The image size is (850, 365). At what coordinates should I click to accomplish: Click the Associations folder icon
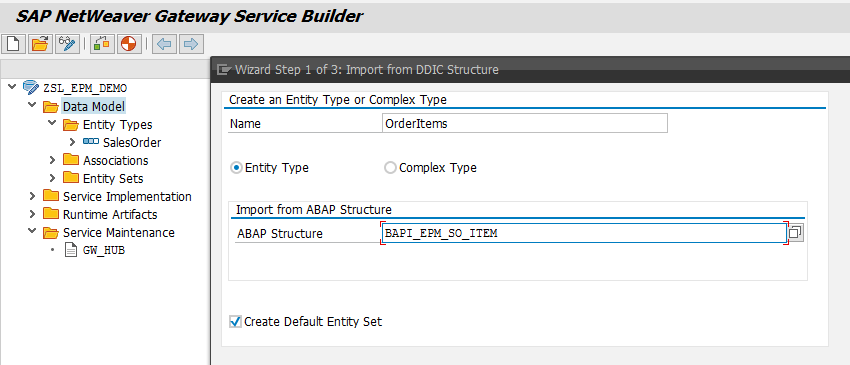[71, 161]
